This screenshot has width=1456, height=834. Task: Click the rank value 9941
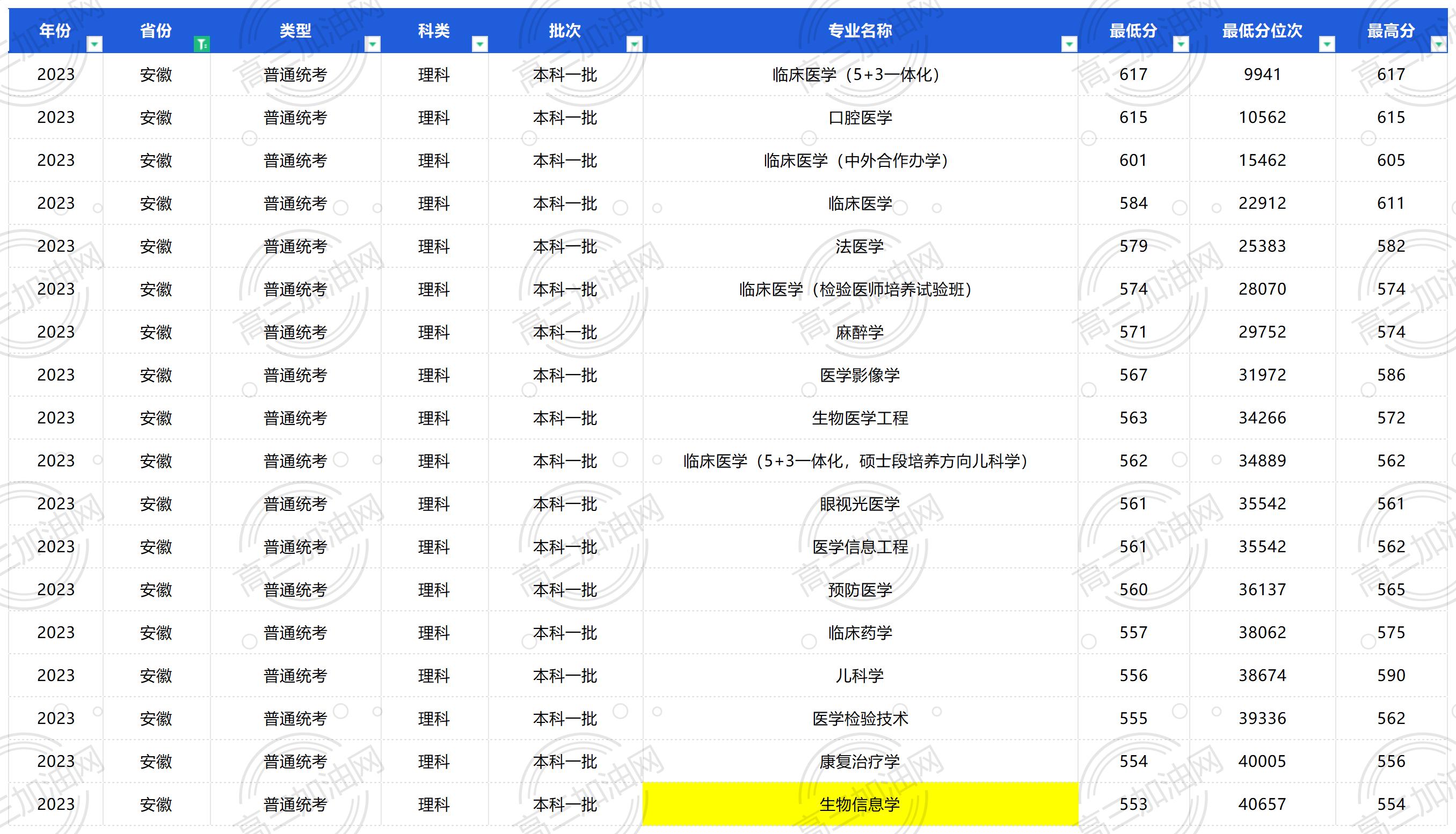(x=1262, y=75)
